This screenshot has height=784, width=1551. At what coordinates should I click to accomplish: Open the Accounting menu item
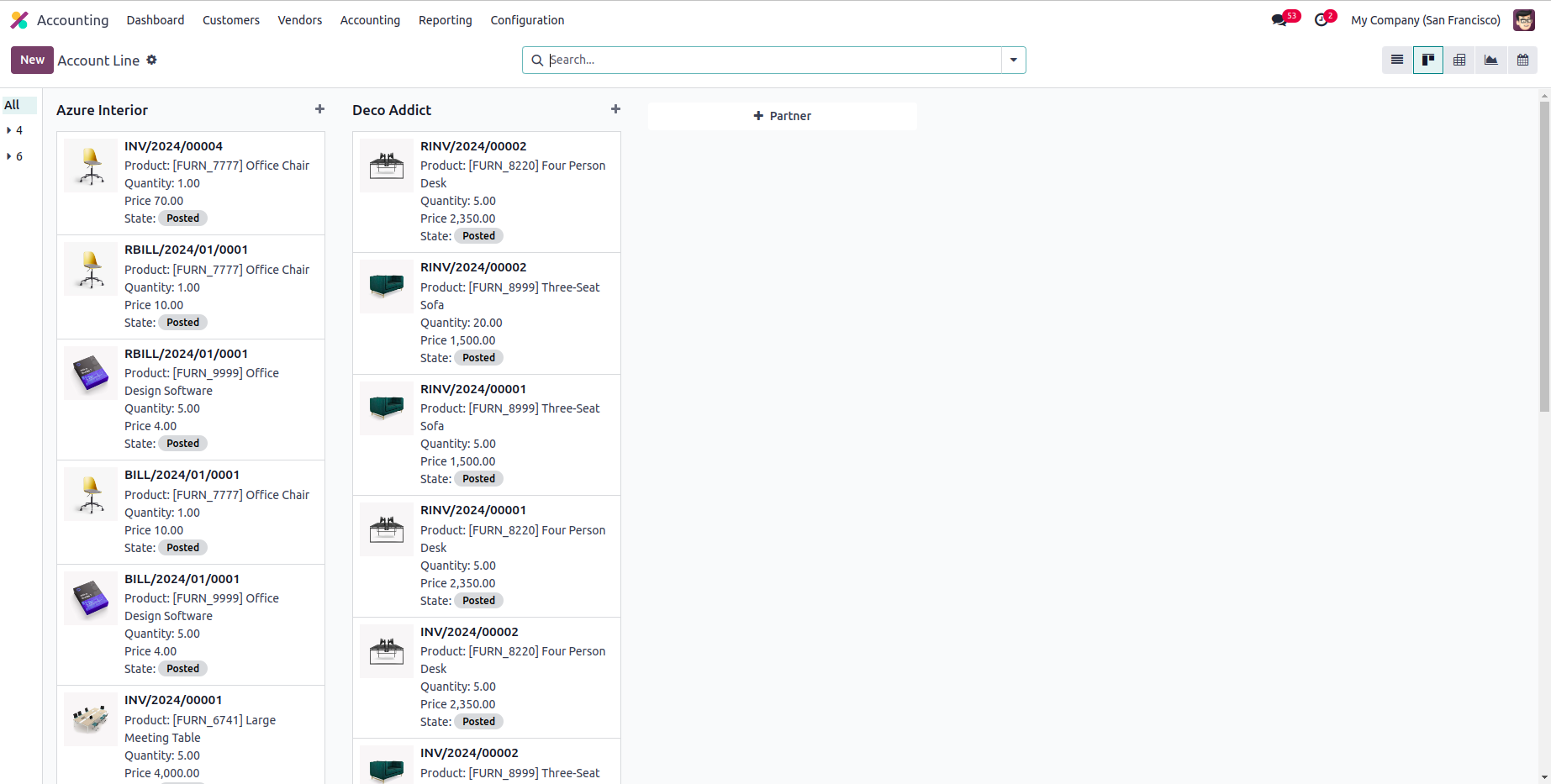[x=370, y=20]
